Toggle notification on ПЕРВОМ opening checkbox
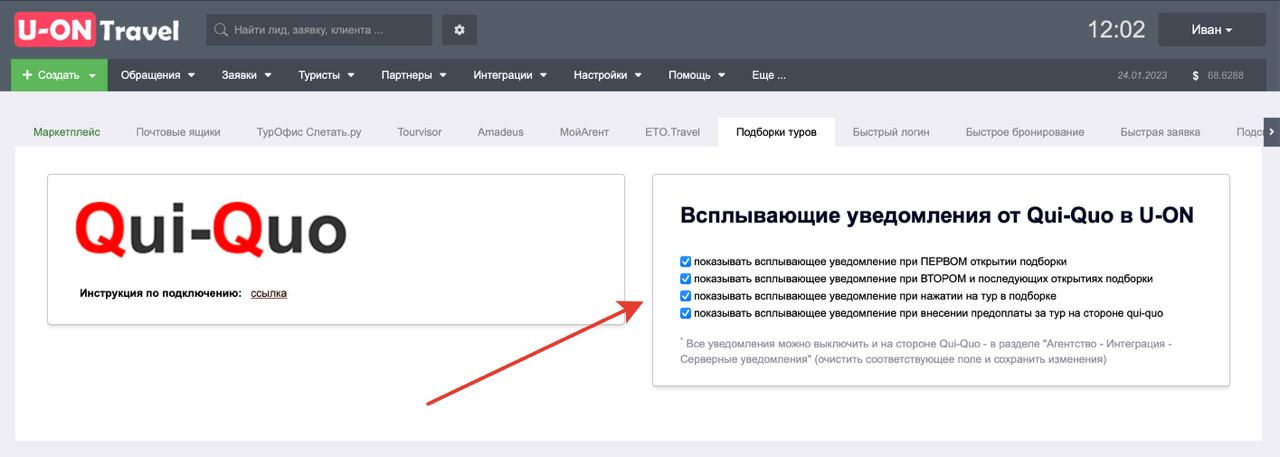 click(x=686, y=261)
